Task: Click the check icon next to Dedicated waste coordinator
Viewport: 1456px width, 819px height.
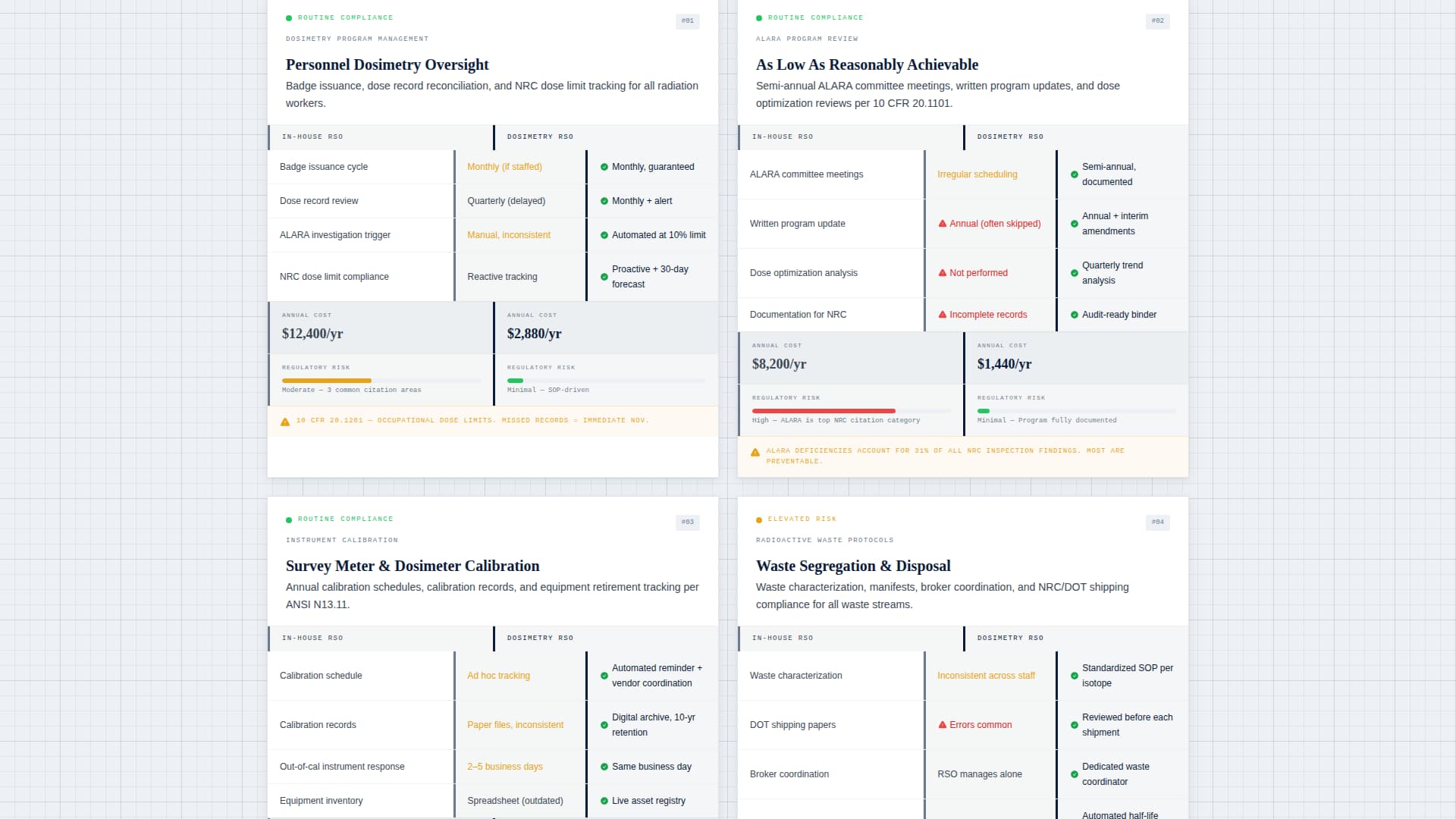Action: pyautogui.click(x=1075, y=774)
